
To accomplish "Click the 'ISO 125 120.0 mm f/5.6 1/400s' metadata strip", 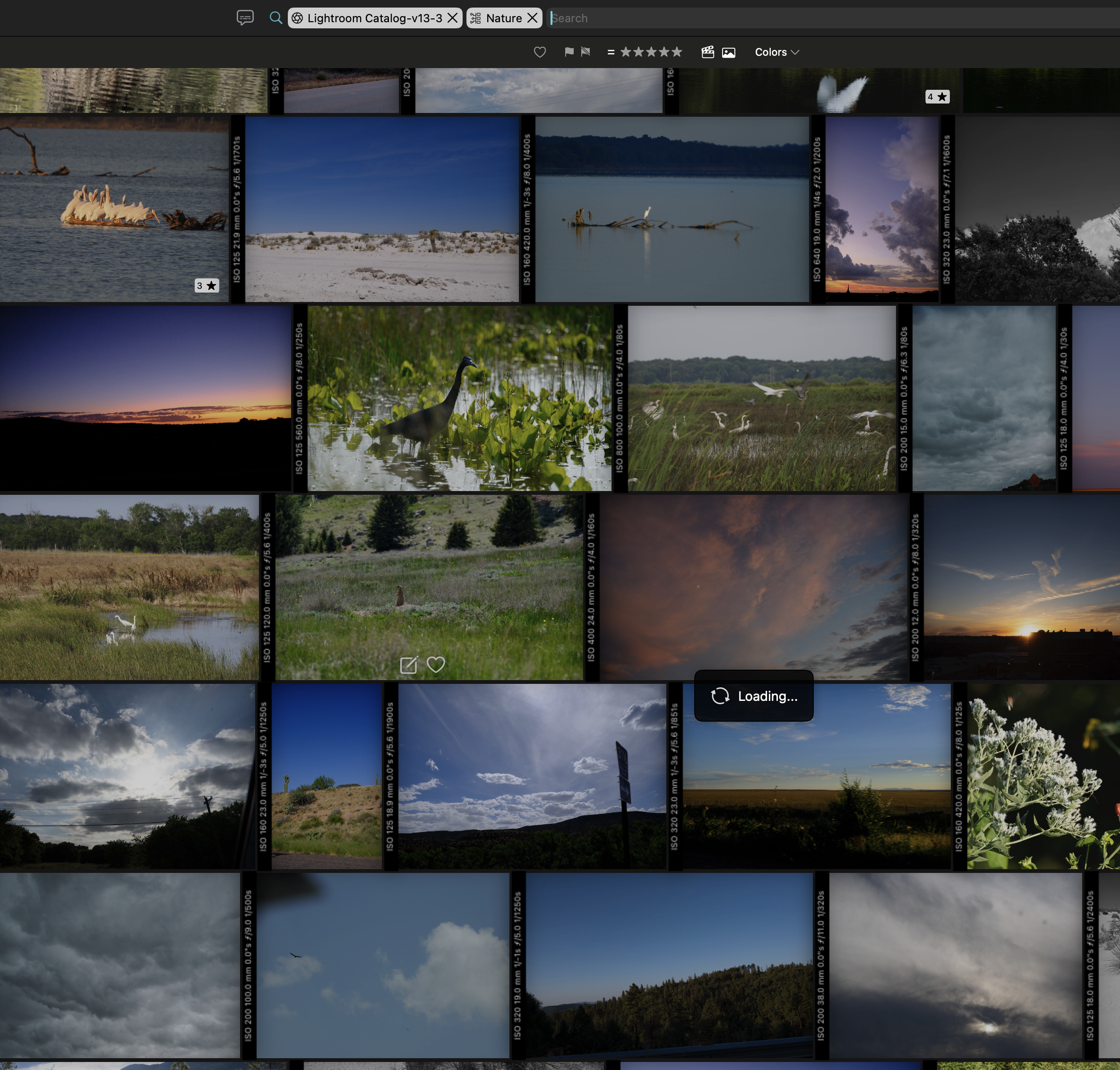I will tap(267, 587).
